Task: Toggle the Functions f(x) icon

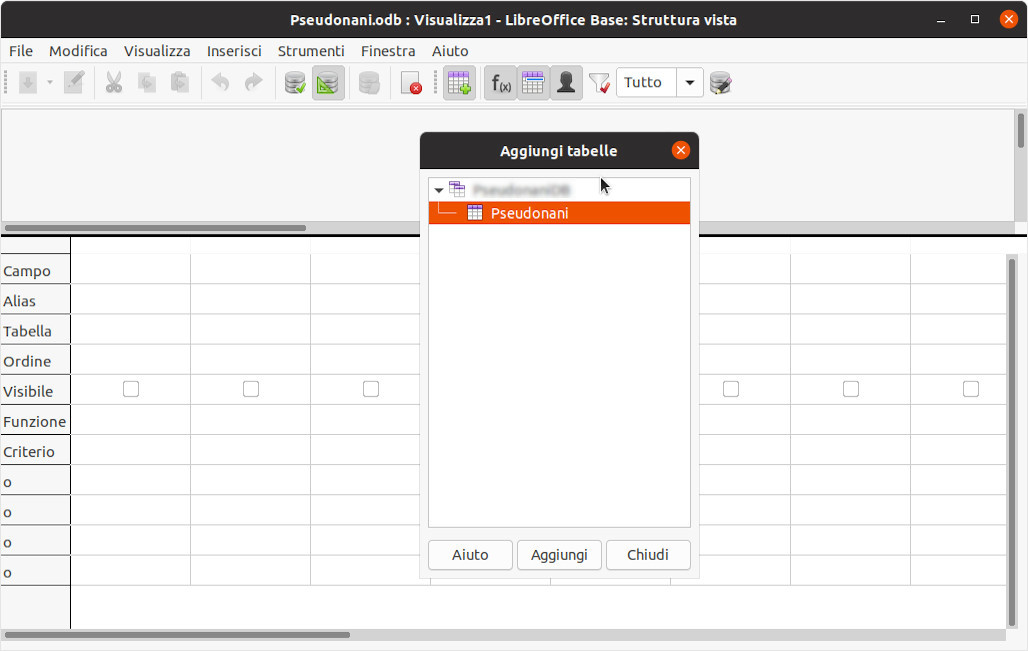Action: (501, 83)
